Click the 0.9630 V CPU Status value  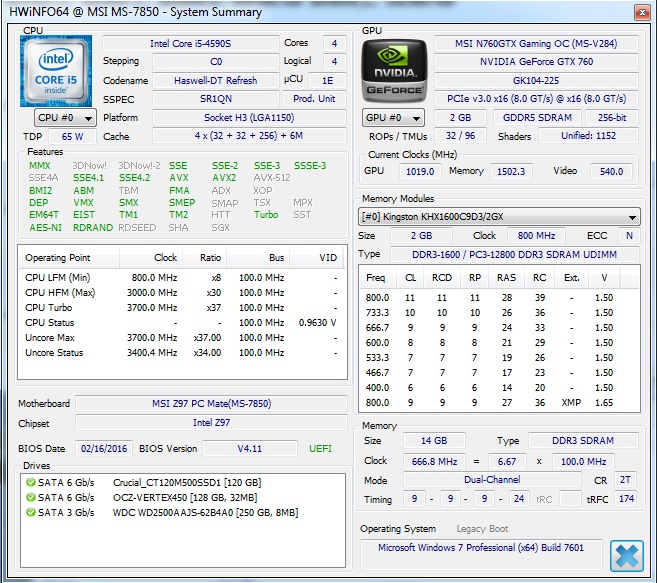click(x=317, y=323)
